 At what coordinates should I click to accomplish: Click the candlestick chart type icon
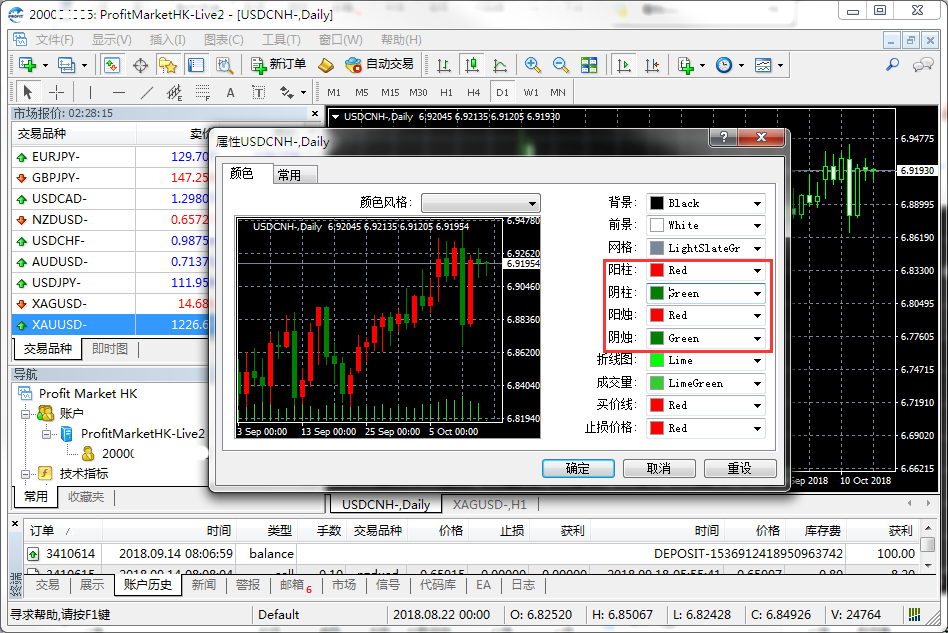(471, 65)
